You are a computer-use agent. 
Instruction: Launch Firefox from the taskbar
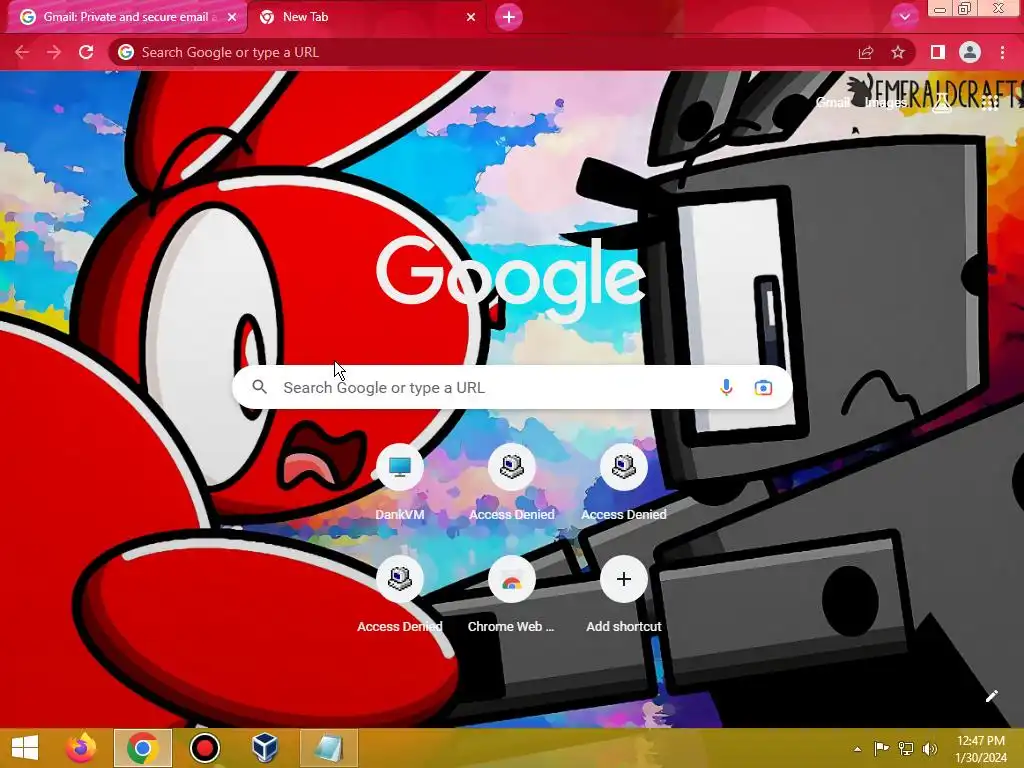pos(81,748)
